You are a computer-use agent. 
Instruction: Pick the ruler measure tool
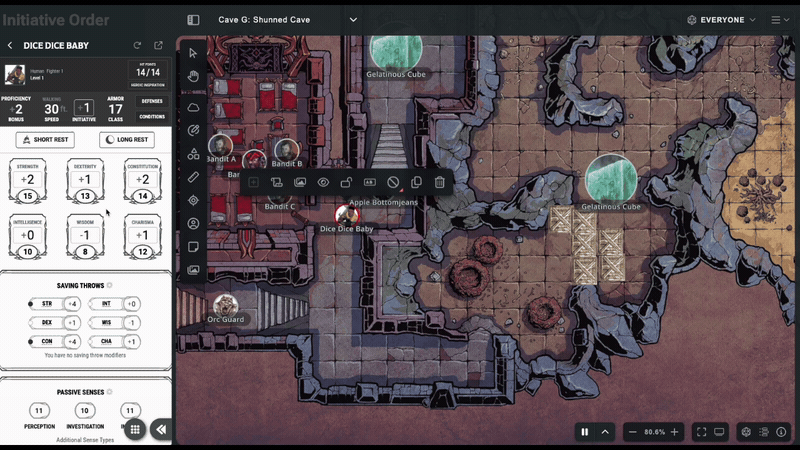(x=193, y=177)
